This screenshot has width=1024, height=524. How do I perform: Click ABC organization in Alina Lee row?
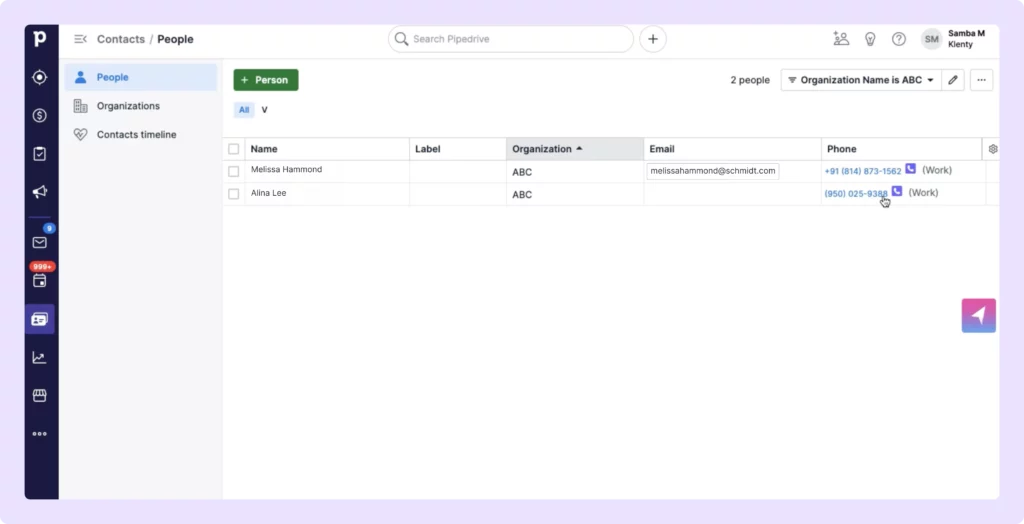click(x=522, y=194)
